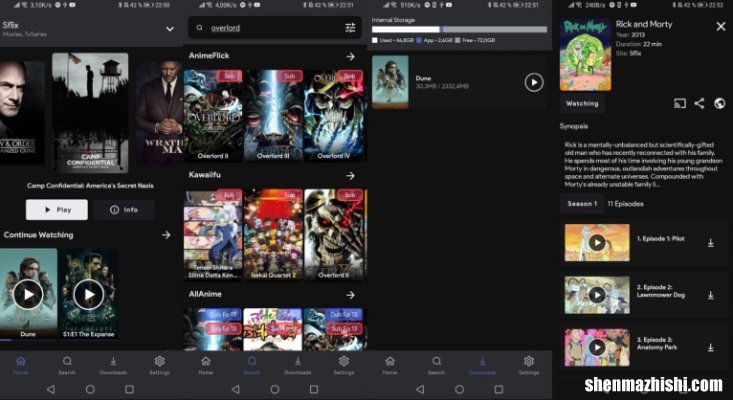This screenshot has height=400, width=733.
Task: Resume S1:E1 The Expanse play icon
Action: coord(88,294)
